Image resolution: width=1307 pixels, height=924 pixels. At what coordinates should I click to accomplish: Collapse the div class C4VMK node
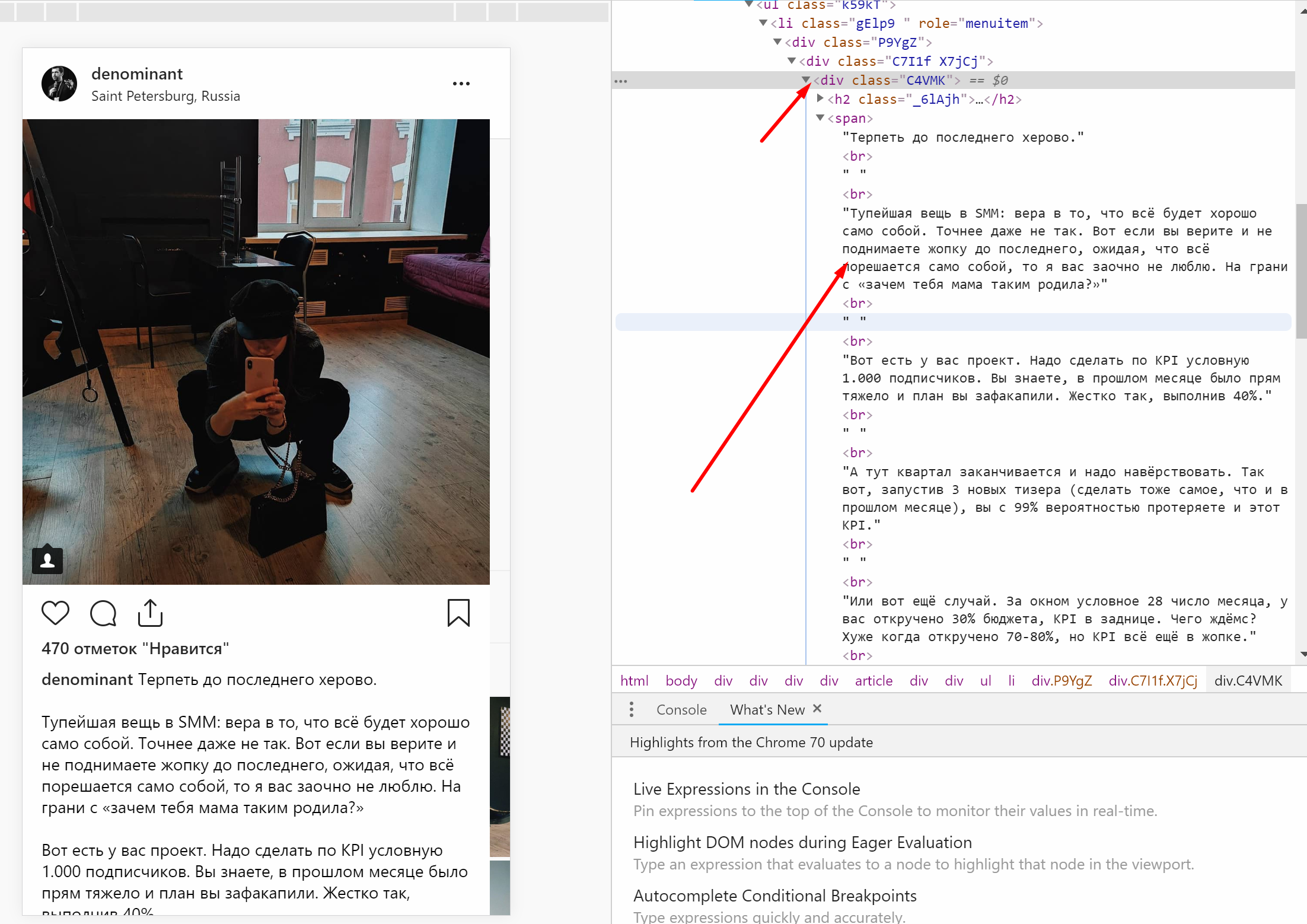(x=806, y=79)
